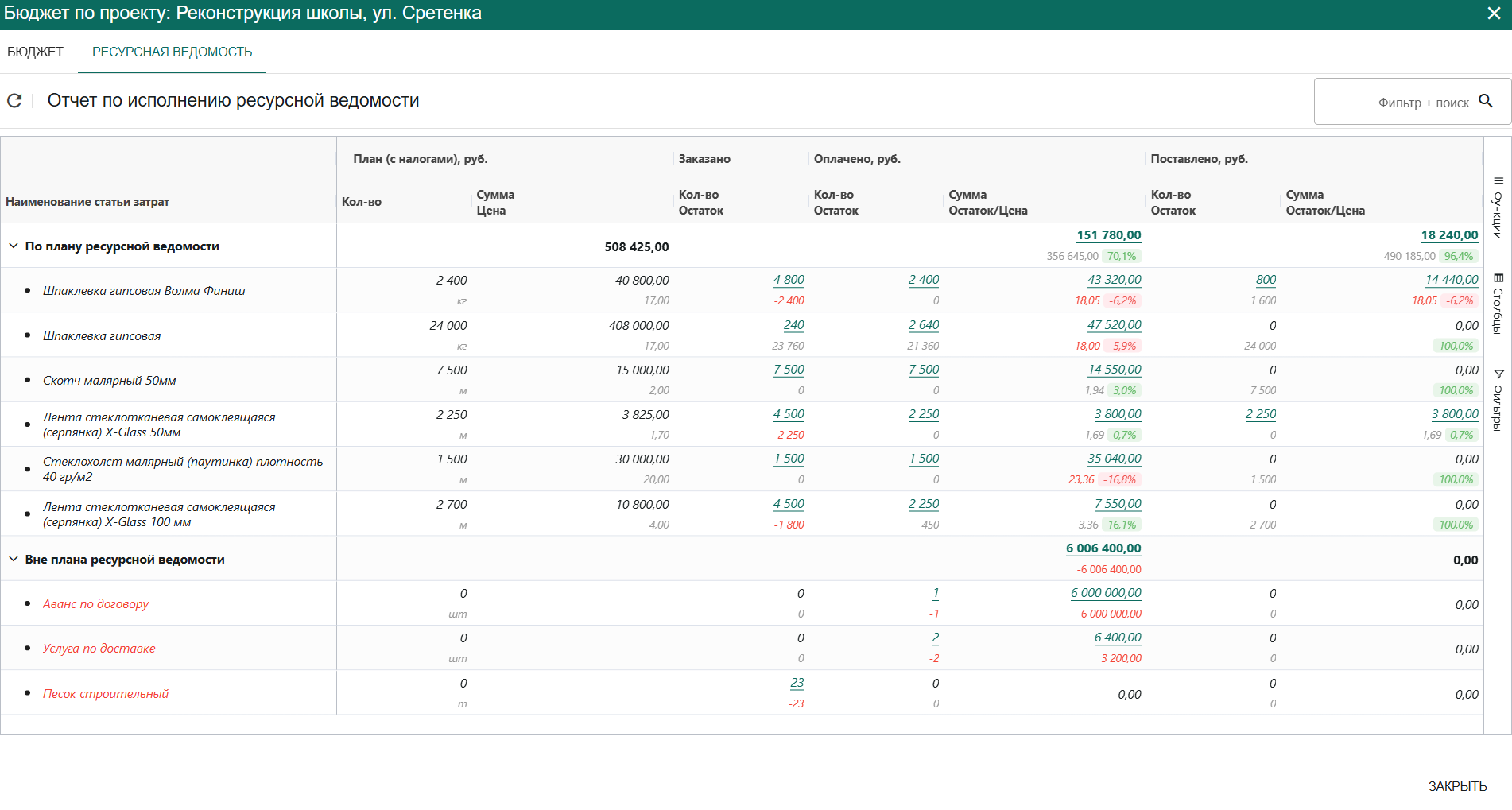The height and width of the screenshot is (810, 1512).
Task: Open ordered quantity 4 800 for Волма Финиш
Action: coord(788,280)
